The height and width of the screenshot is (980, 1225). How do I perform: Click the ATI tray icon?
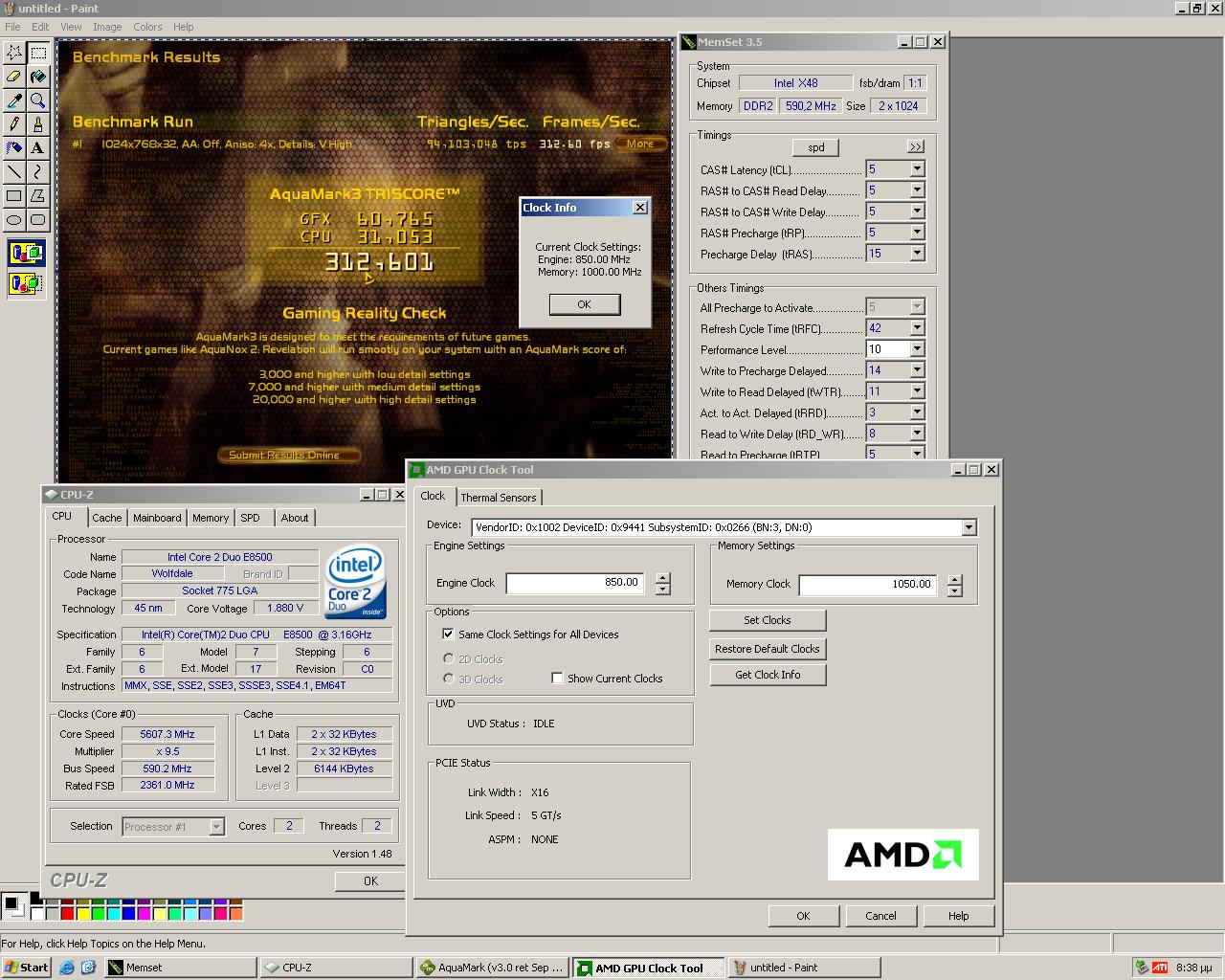1160,968
